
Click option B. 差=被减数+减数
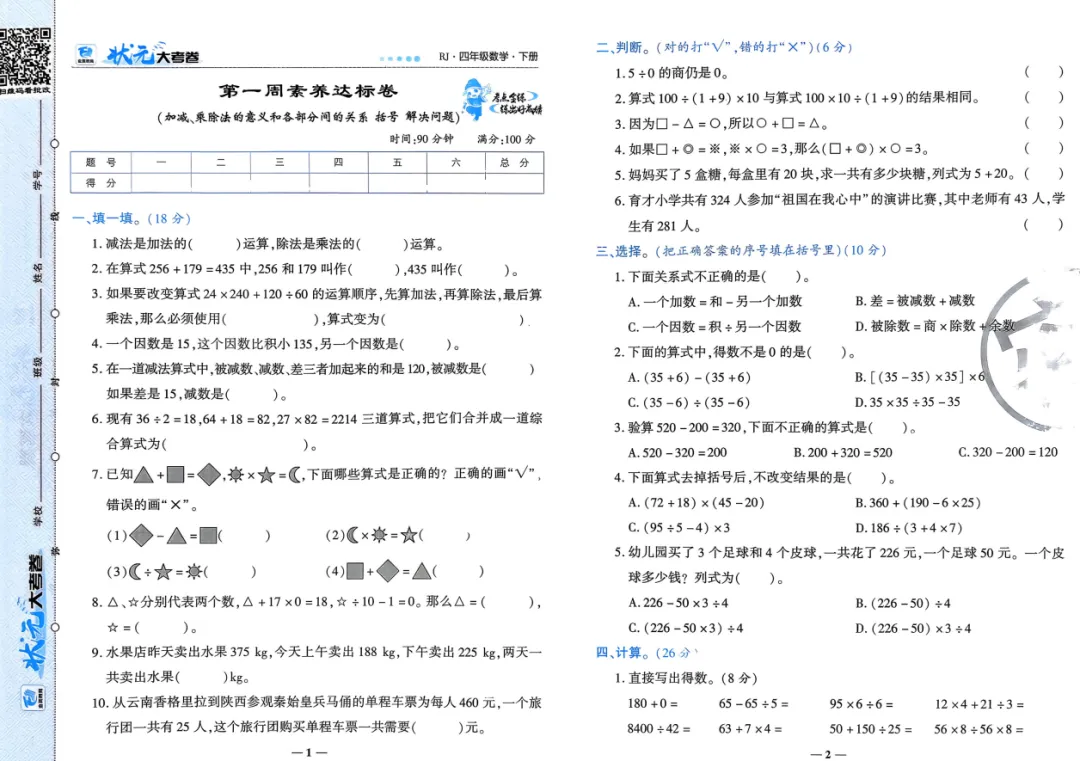pos(915,300)
